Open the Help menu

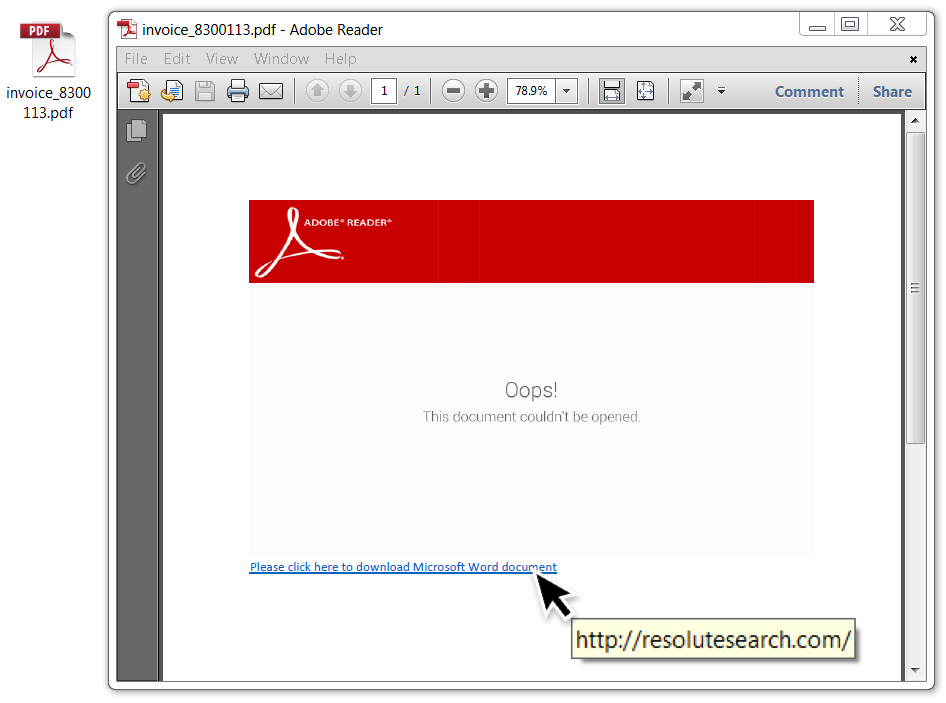click(x=340, y=59)
